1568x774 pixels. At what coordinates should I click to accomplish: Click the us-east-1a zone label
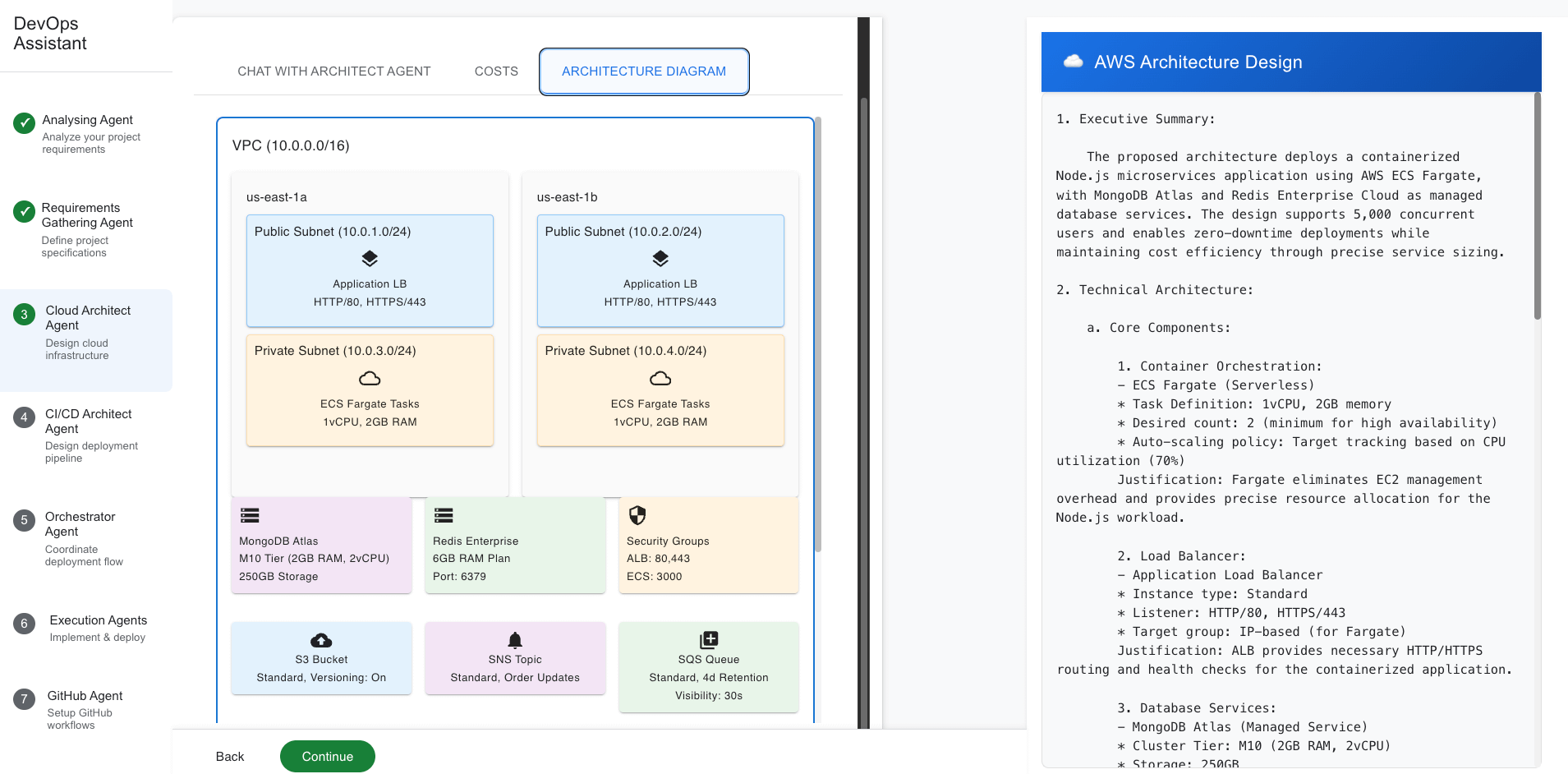(277, 197)
